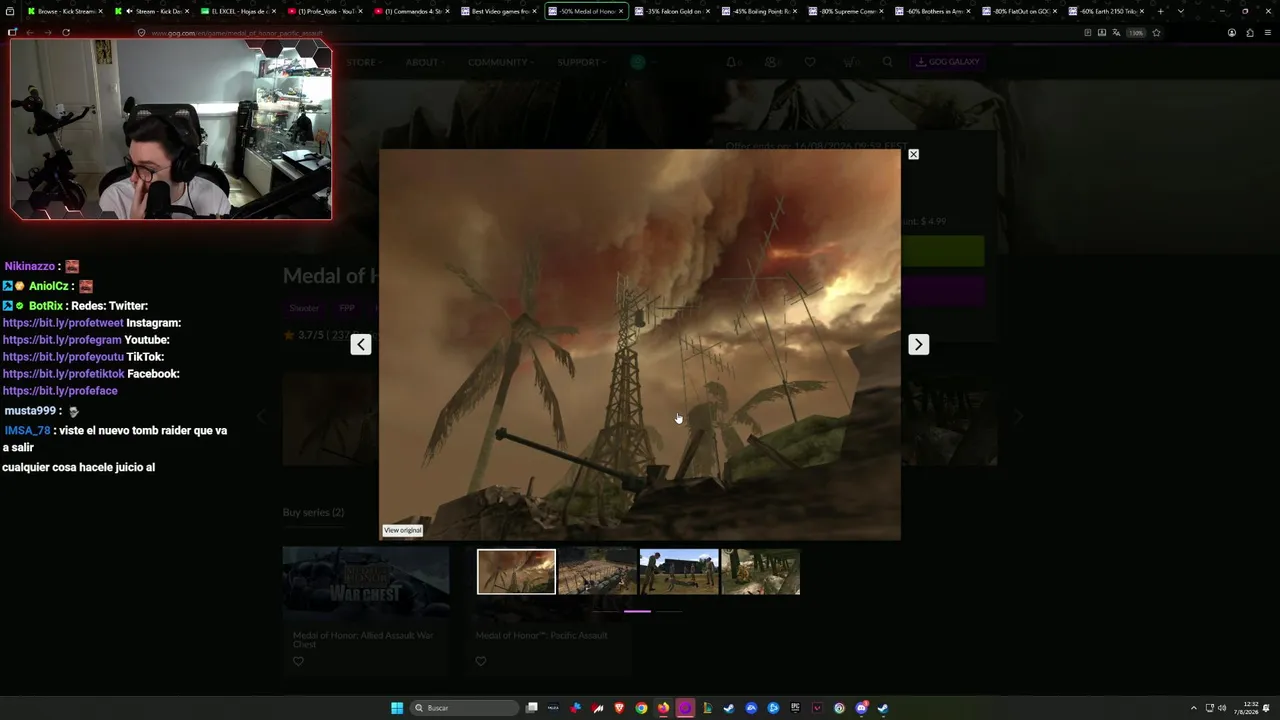Open the Windows Start menu
Image resolution: width=1280 pixels, height=720 pixels.
coord(397,708)
